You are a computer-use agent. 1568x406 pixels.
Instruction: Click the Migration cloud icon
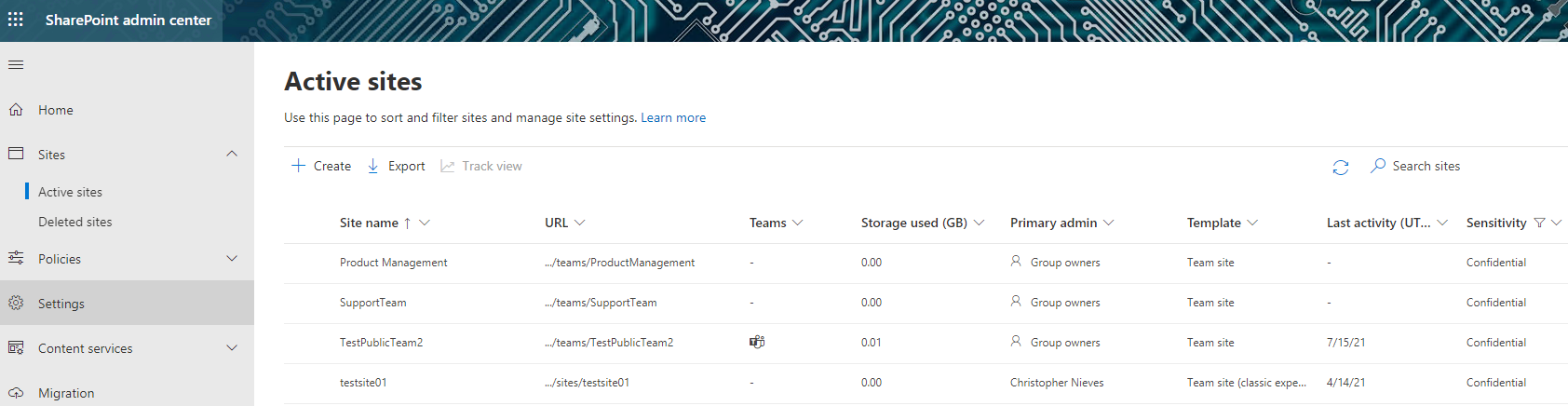[x=16, y=393]
